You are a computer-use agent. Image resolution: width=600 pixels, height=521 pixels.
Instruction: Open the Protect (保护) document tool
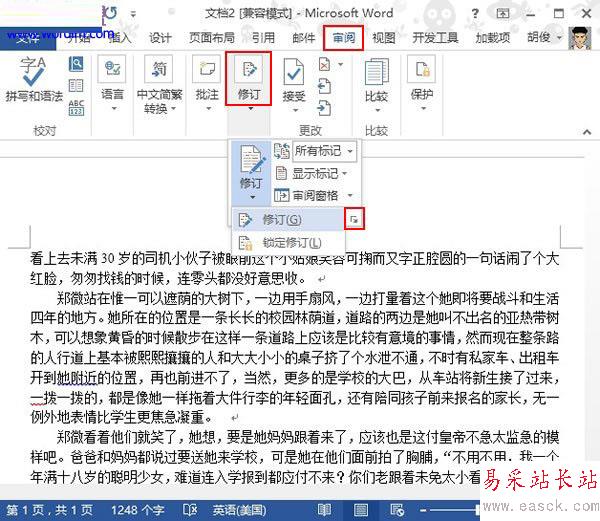coord(422,82)
